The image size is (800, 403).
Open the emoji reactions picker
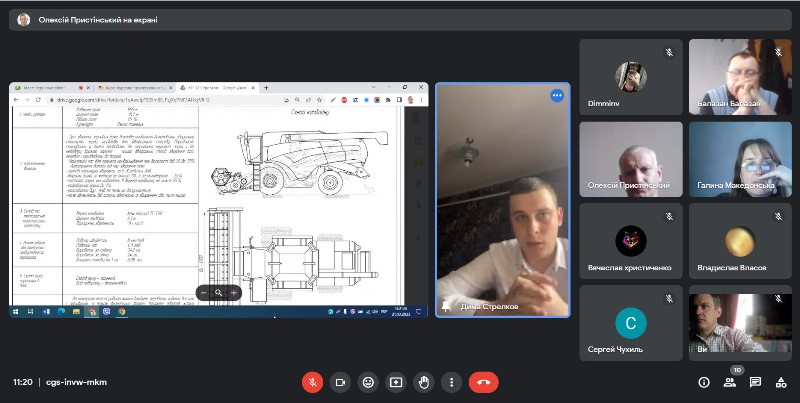(x=369, y=382)
